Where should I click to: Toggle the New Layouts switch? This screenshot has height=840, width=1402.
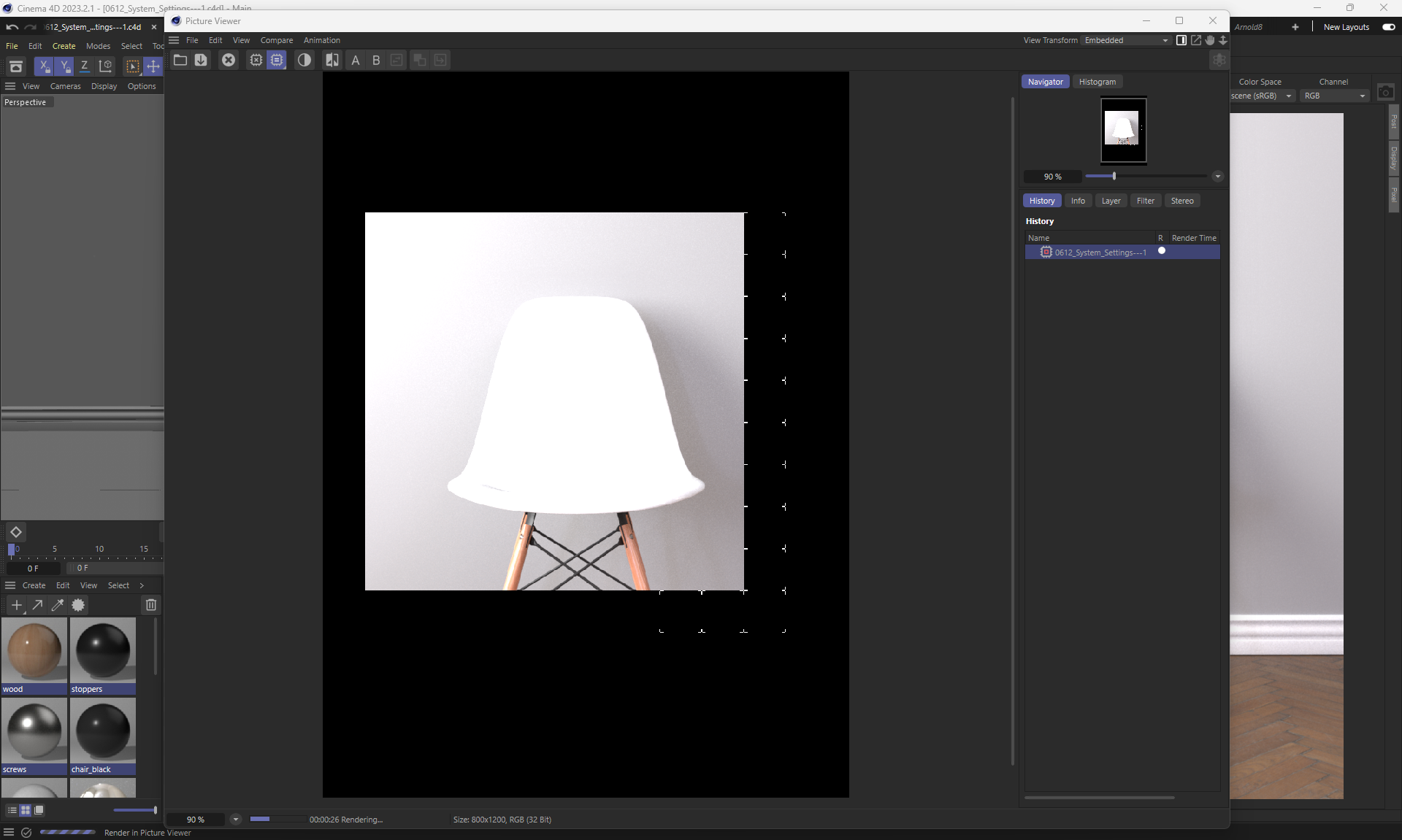(1388, 27)
